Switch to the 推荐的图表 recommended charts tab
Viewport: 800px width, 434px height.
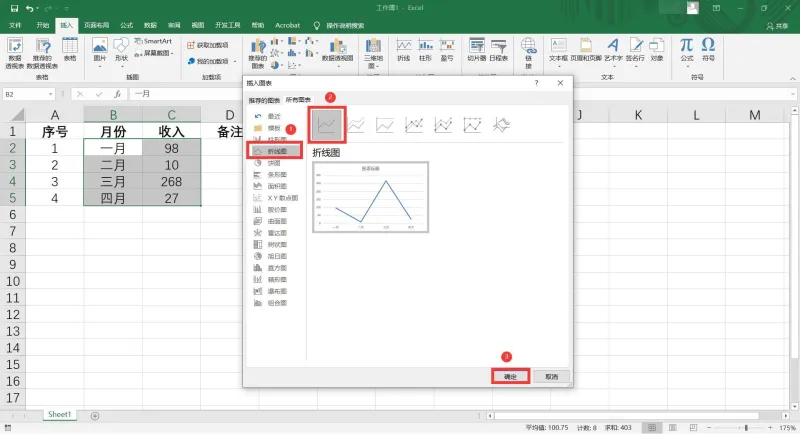pyautogui.click(x=264, y=100)
